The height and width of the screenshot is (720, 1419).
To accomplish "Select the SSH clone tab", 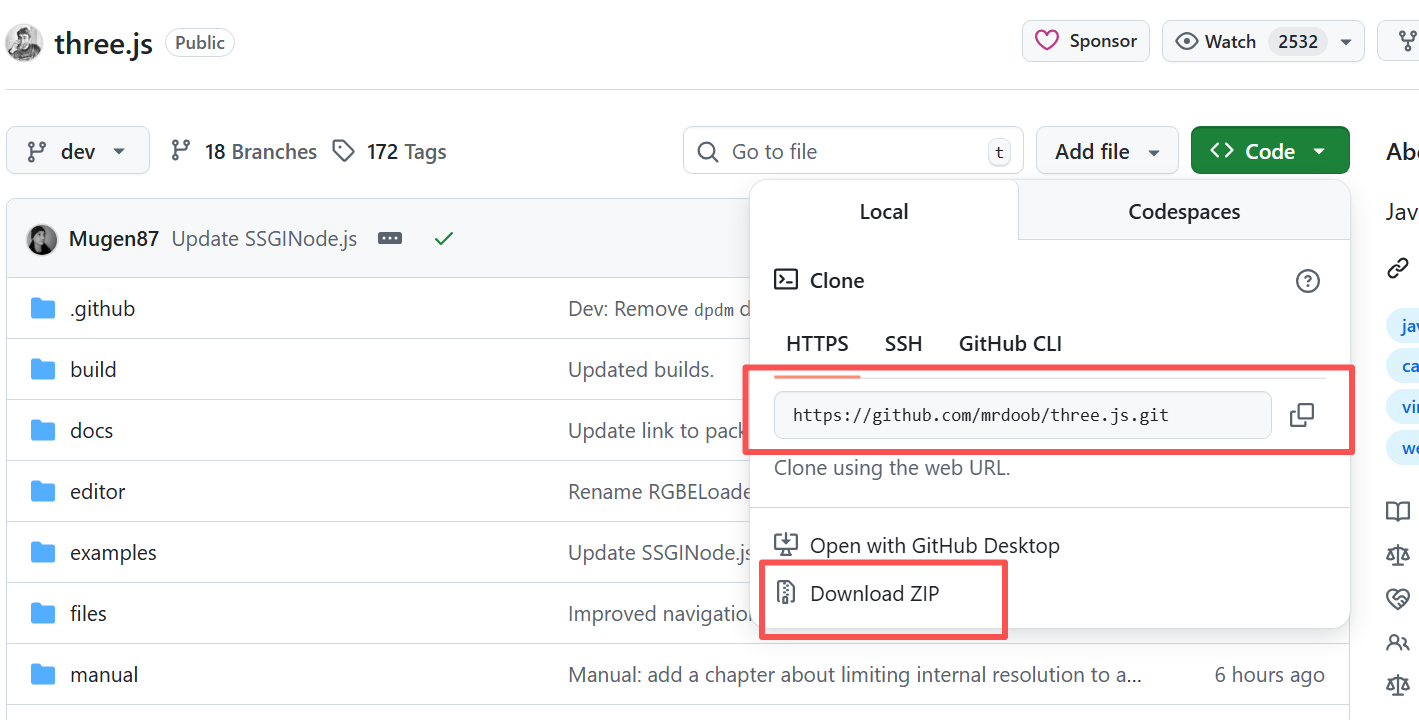I will [903, 344].
